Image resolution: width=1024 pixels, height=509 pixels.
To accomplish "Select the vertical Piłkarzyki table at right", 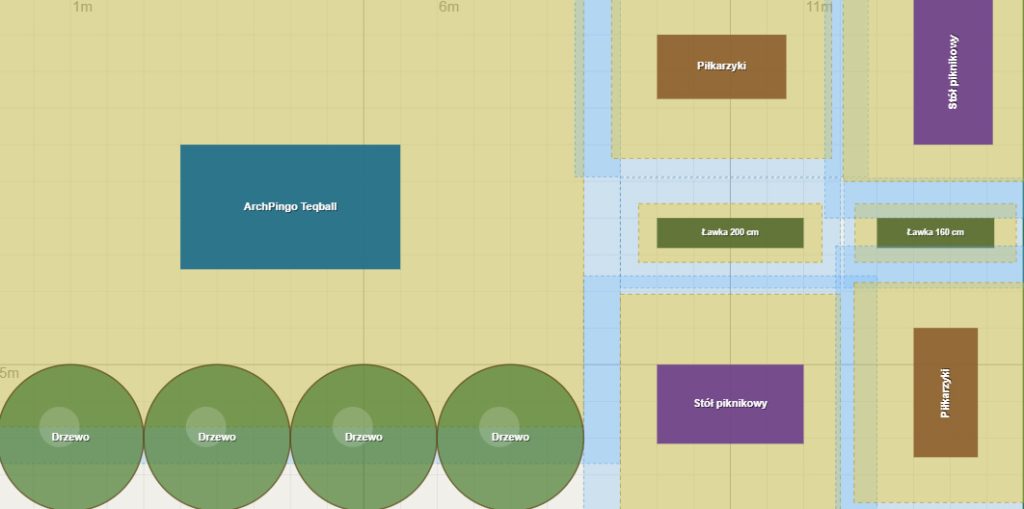I will click(x=945, y=392).
